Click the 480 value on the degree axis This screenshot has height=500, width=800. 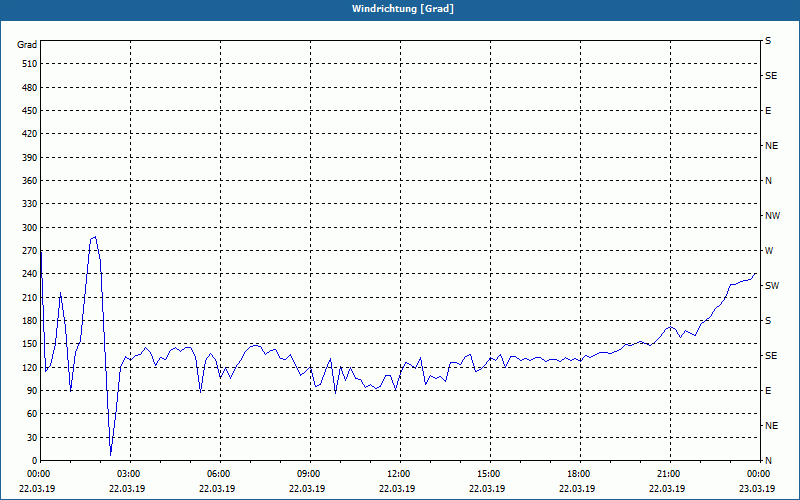[30, 88]
